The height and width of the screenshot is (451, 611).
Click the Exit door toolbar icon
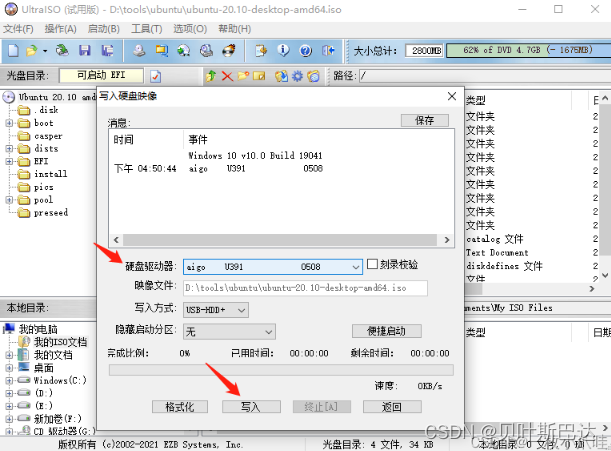coord(328,50)
